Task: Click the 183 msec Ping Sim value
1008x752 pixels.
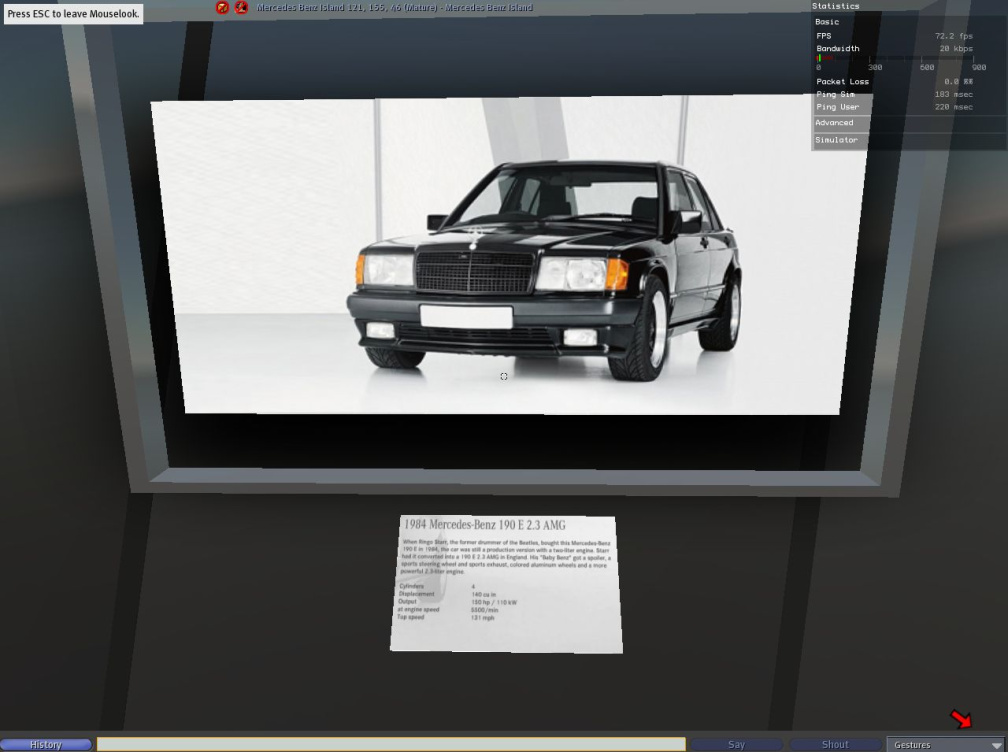Action: 954,94
